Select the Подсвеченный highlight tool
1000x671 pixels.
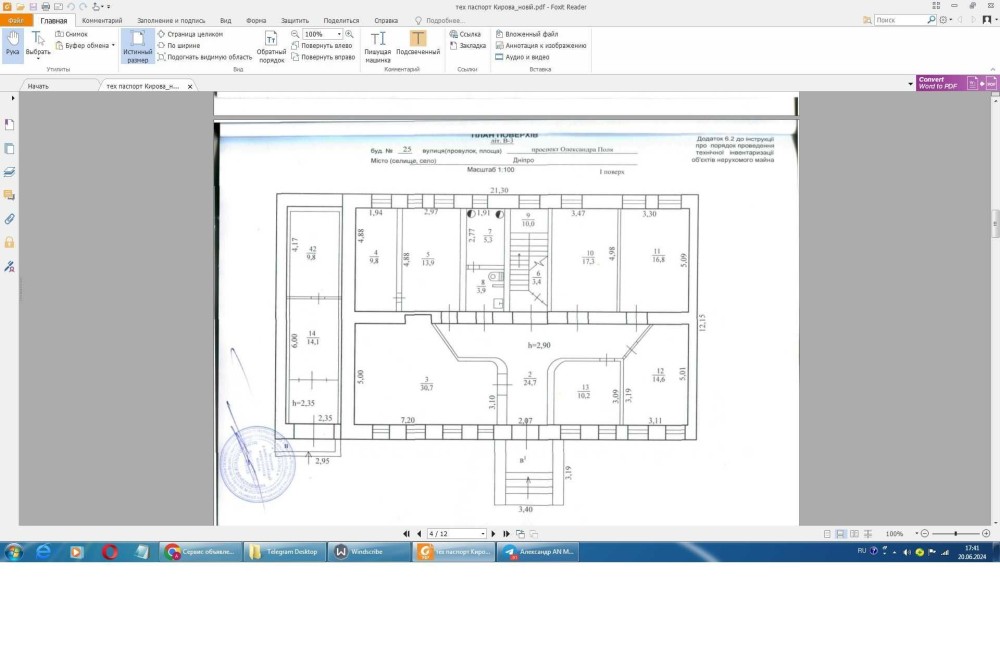click(418, 43)
